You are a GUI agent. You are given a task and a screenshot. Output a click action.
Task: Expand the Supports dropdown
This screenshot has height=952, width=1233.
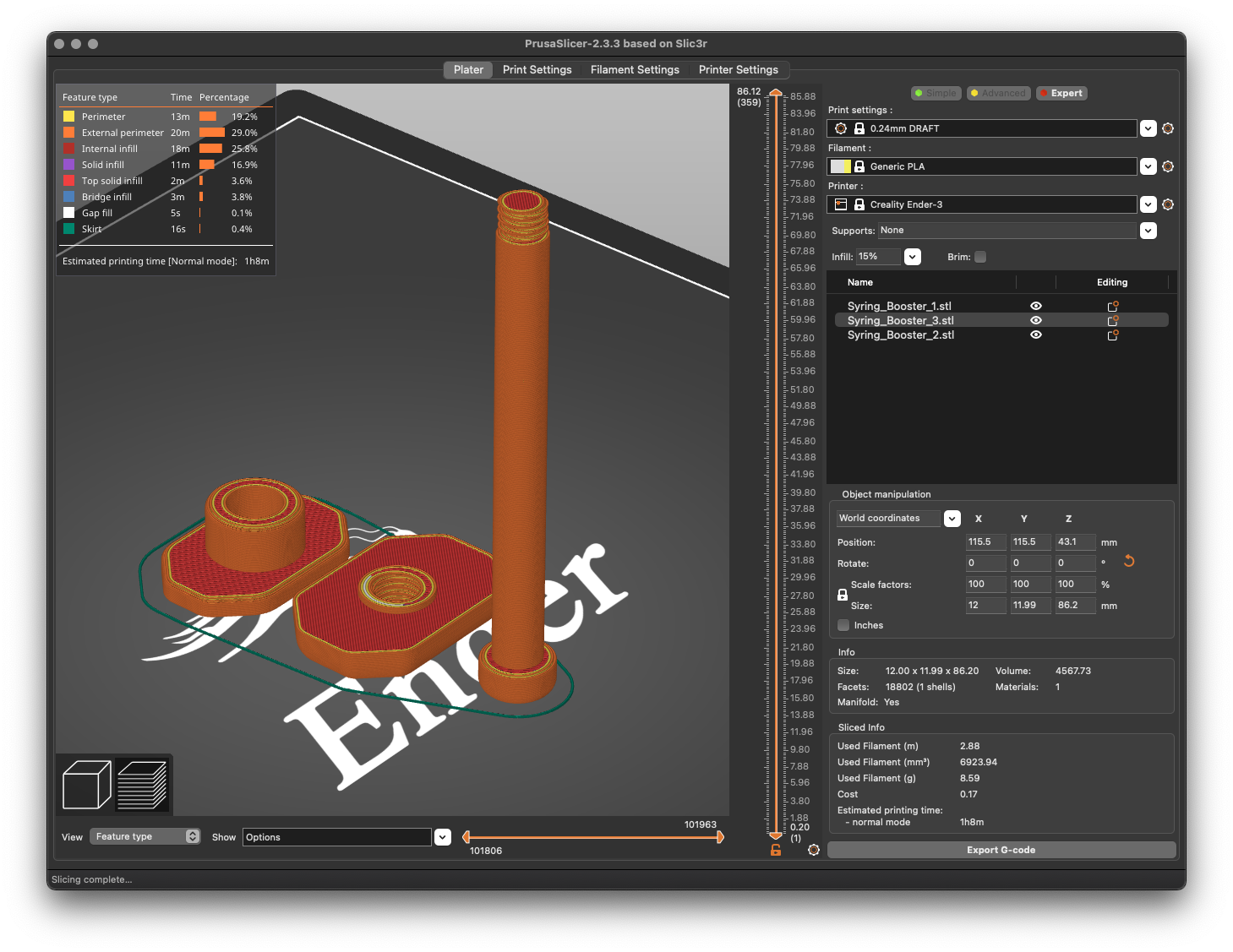pos(1148,231)
